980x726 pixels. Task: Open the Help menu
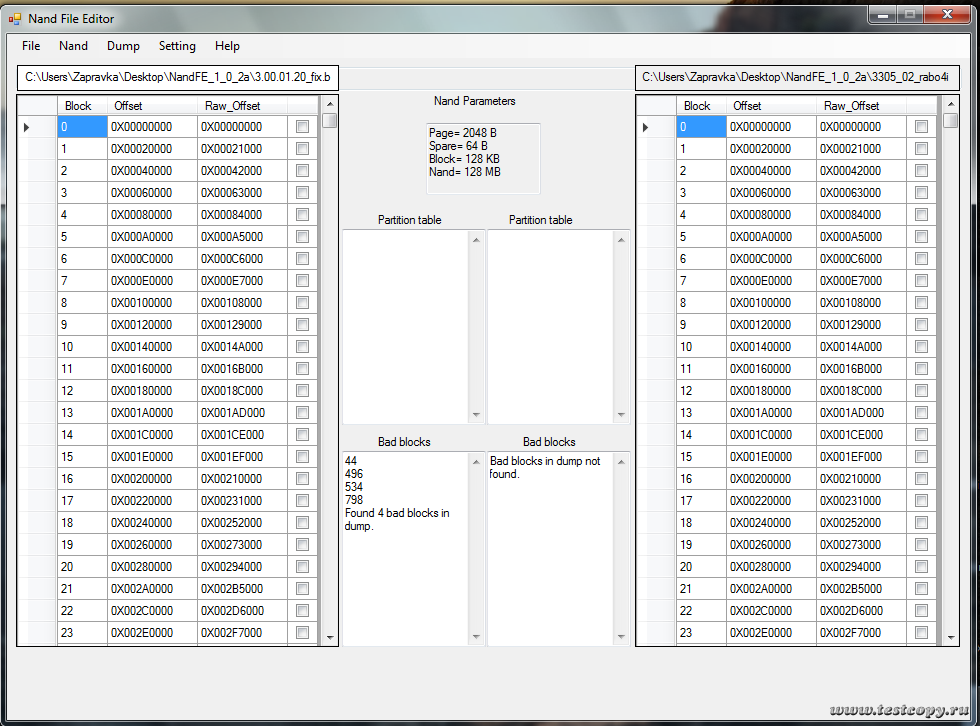click(227, 46)
